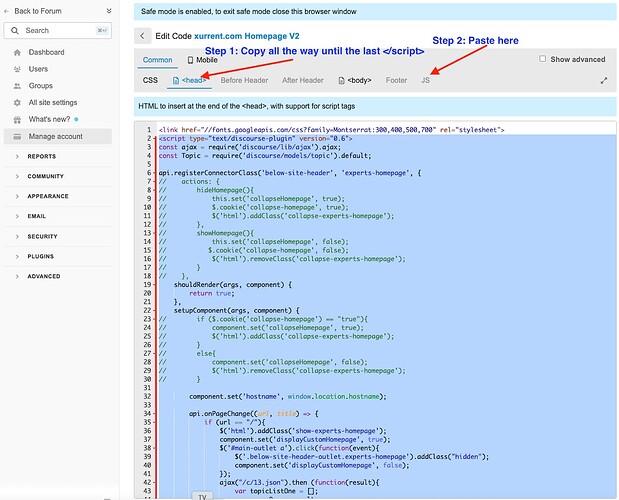Click the Back to Forum arrow icon
The width and height of the screenshot is (619, 500).
click(x=6, y=11)
